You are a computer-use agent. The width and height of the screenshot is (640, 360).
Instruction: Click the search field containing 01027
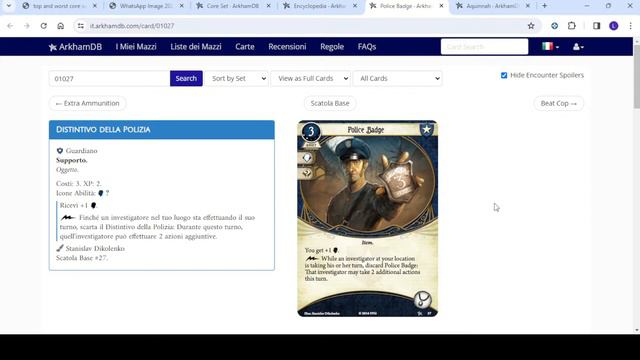(109, 78)
